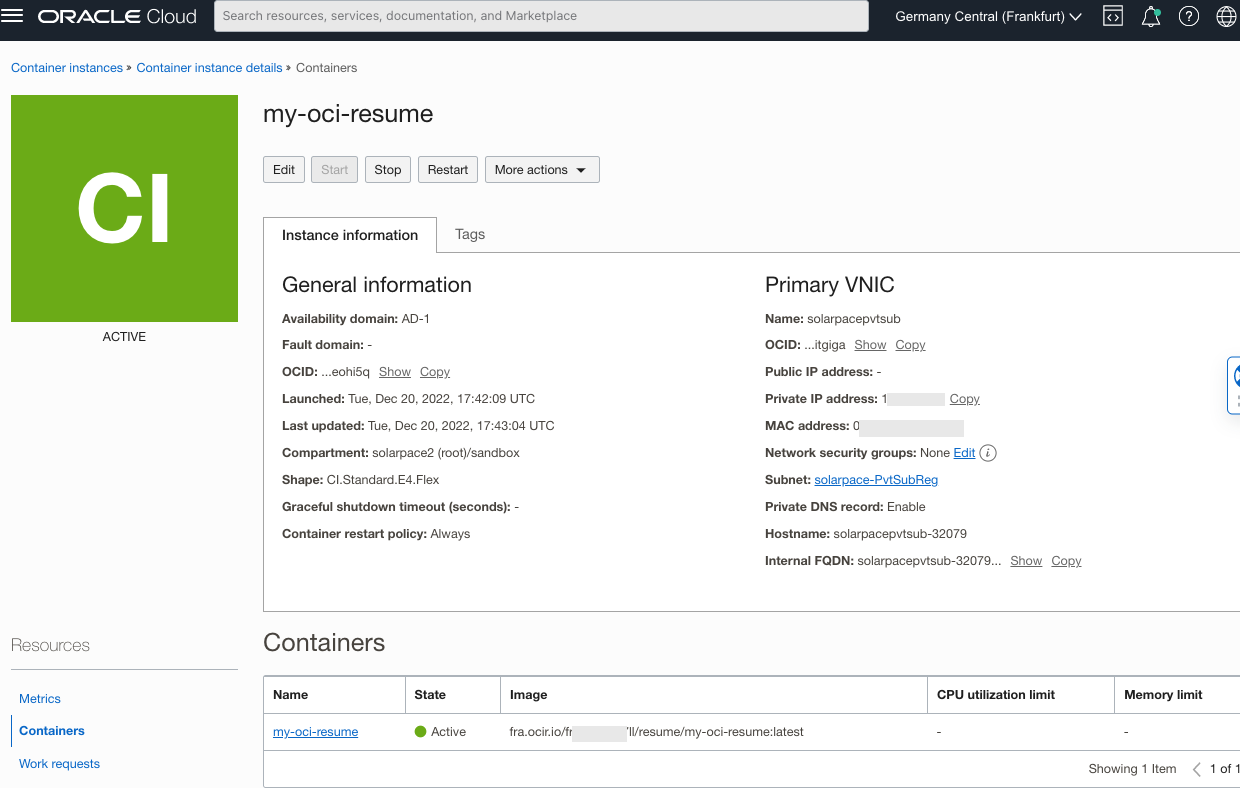
Task: Click the Oracle Cloud logo
Action: click(x=118, y=16)
